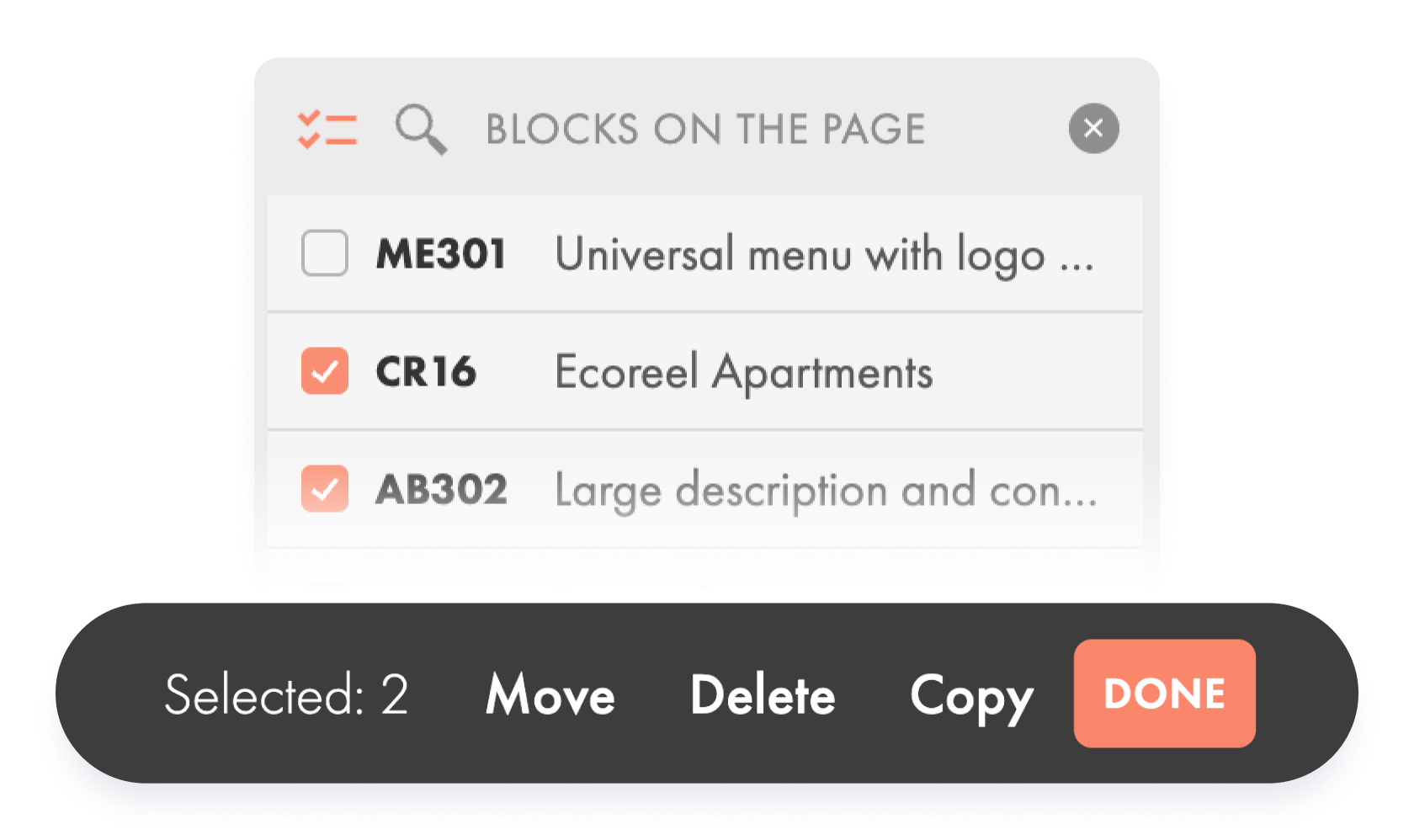Click the ME301 block code
Screen dimensions: 1414x840
click(x=441, y=253)
